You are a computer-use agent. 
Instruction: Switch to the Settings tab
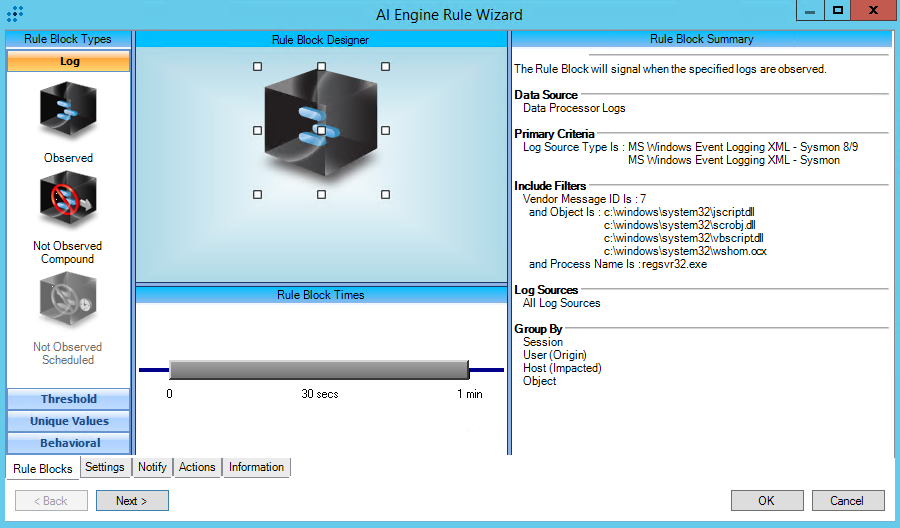[105, 467]
